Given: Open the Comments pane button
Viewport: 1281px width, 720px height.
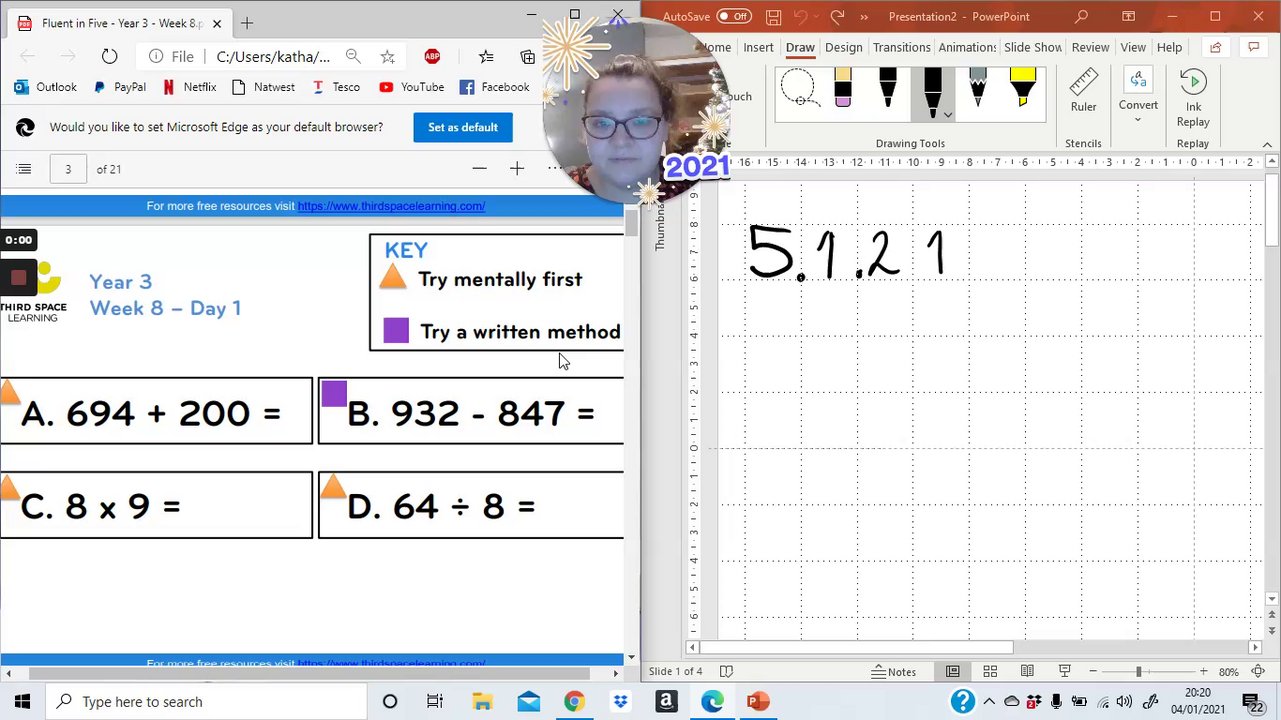Looking at the screenshot, I should [1253, 47].
